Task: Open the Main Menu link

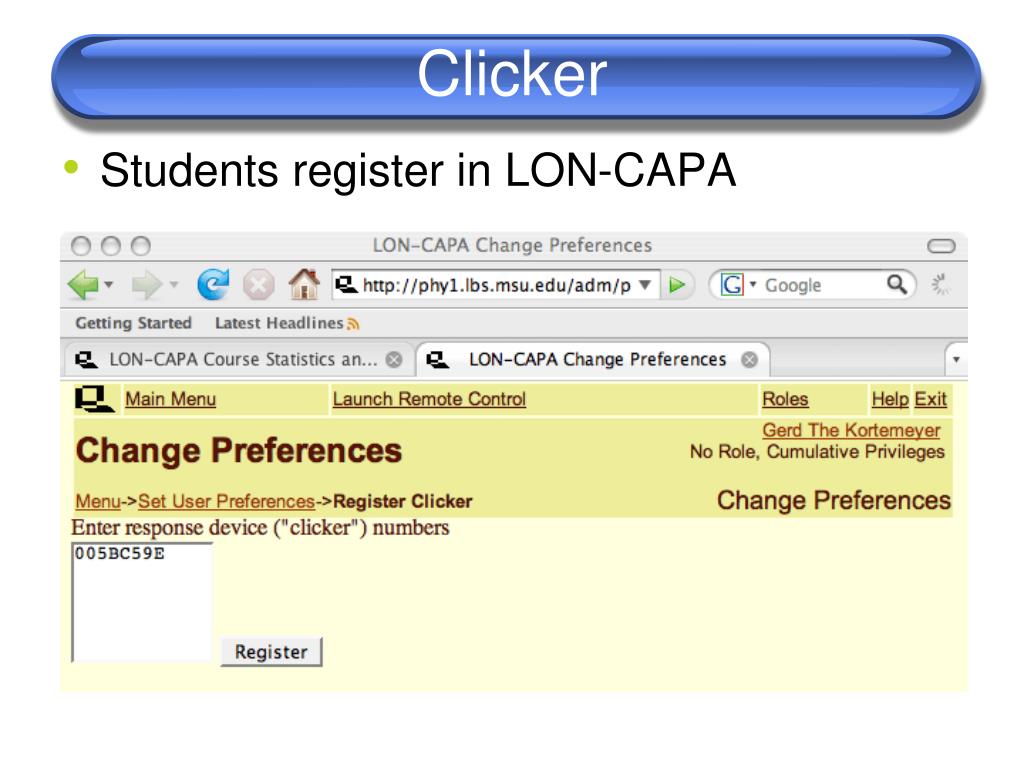Action: 170,399
